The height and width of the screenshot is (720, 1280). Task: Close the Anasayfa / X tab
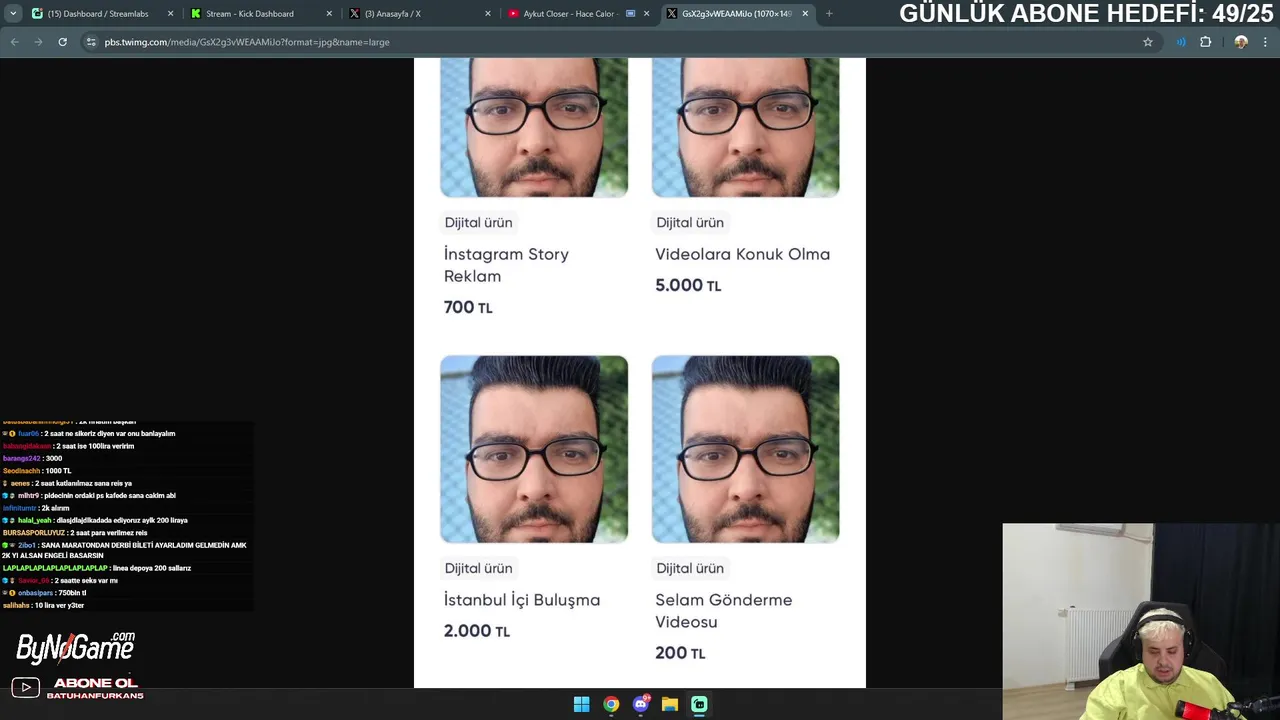click(x=488, y=14)
